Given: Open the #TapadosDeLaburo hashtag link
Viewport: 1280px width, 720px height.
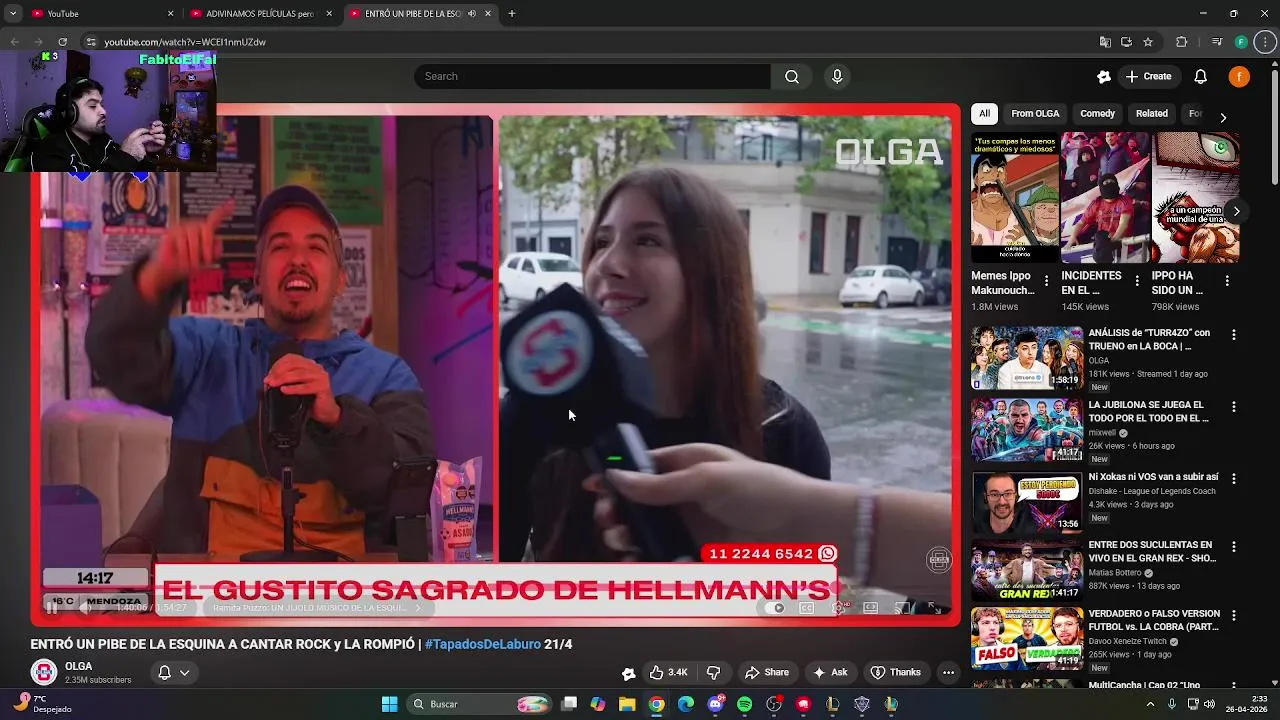Looking at the screenshot, I should click(x=483, y=644).
